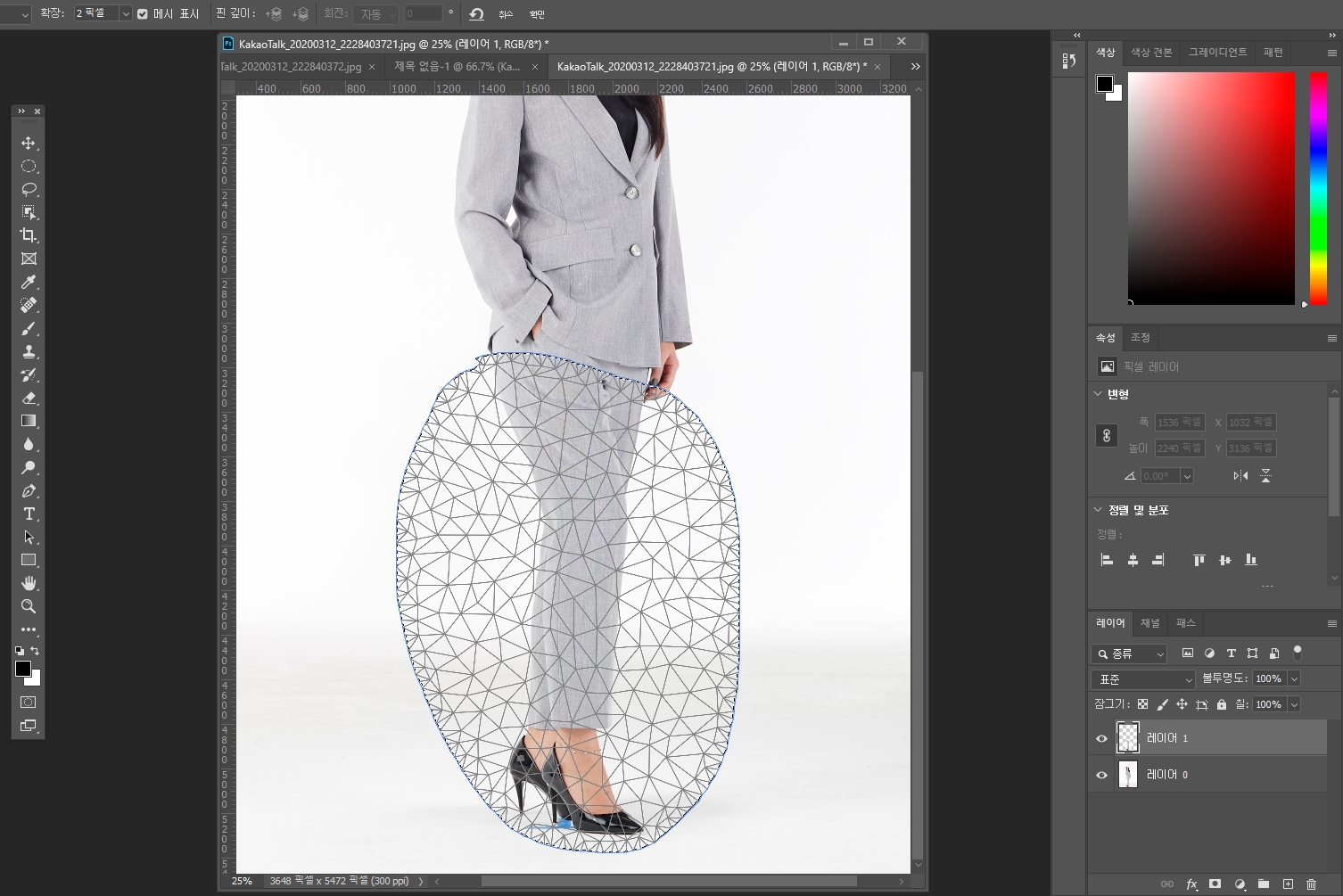Viewport: 1343px width, 896px height.
Task: Select the Rectangle shape tool
Action: pos(29,560)
